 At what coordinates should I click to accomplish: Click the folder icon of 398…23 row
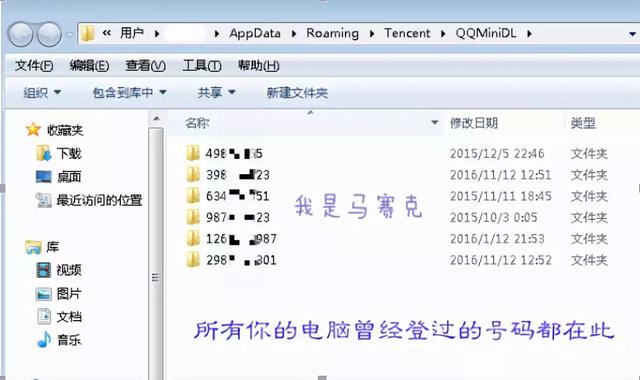[193, 175]
